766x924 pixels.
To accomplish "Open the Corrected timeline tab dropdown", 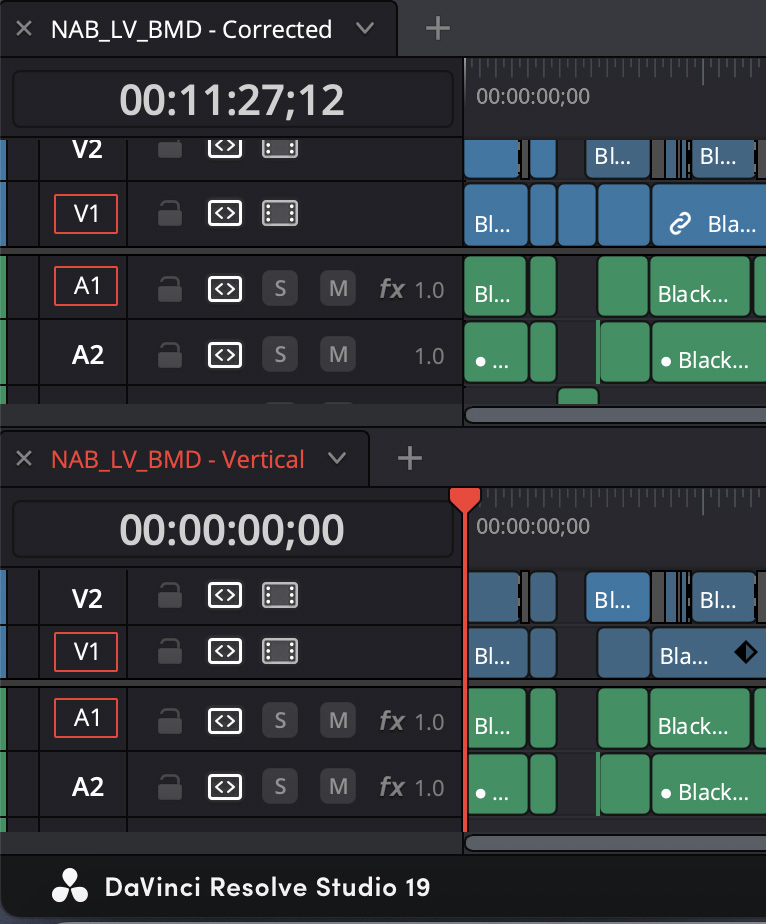I will click(x=365, y=28).
